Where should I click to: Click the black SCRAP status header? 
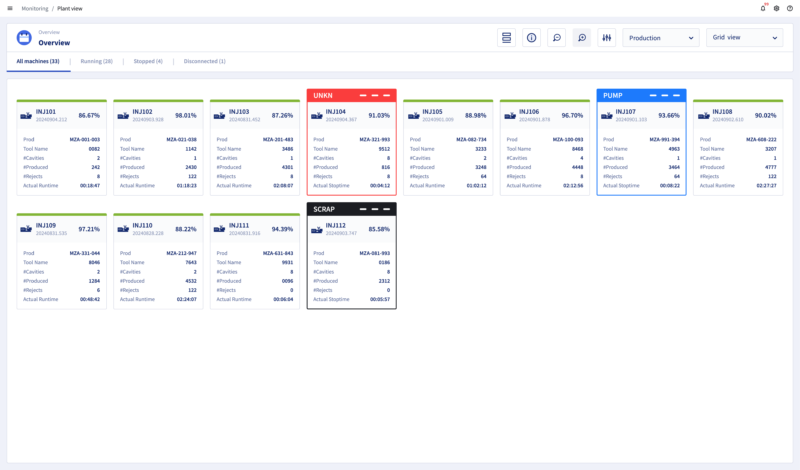coord(352,209)
